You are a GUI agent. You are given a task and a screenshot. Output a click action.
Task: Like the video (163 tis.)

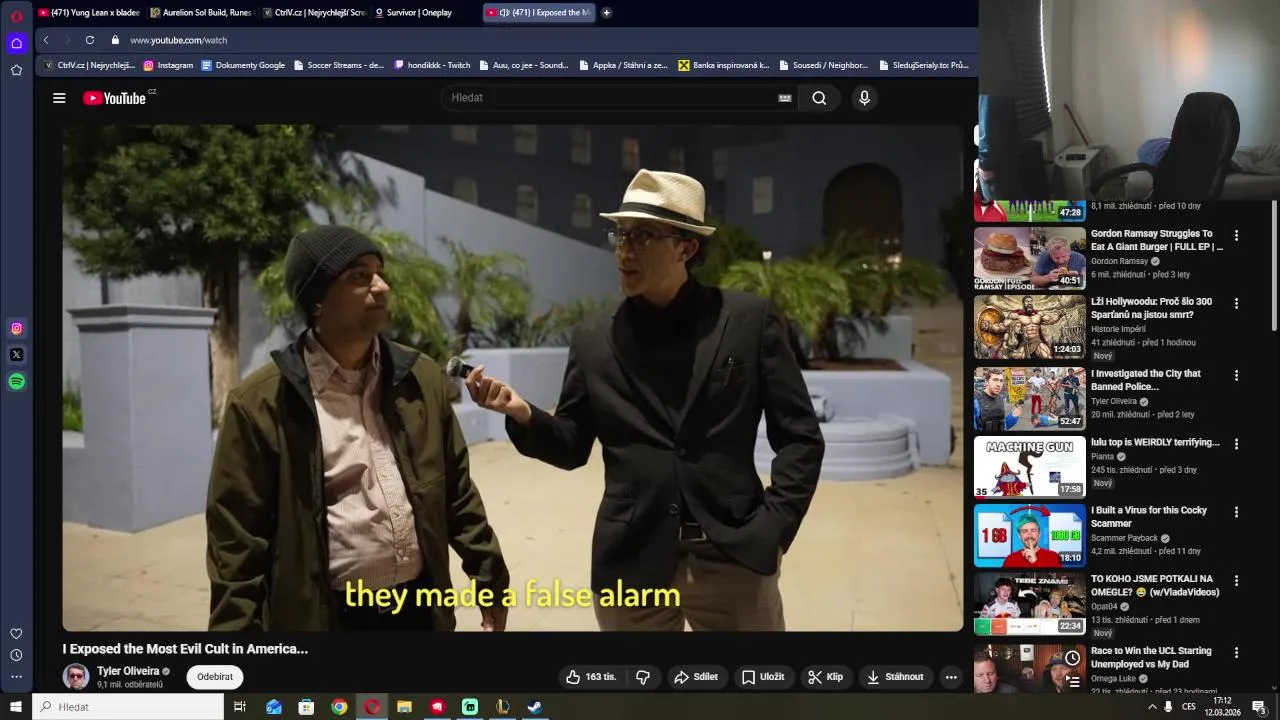[x=591, y=677]
